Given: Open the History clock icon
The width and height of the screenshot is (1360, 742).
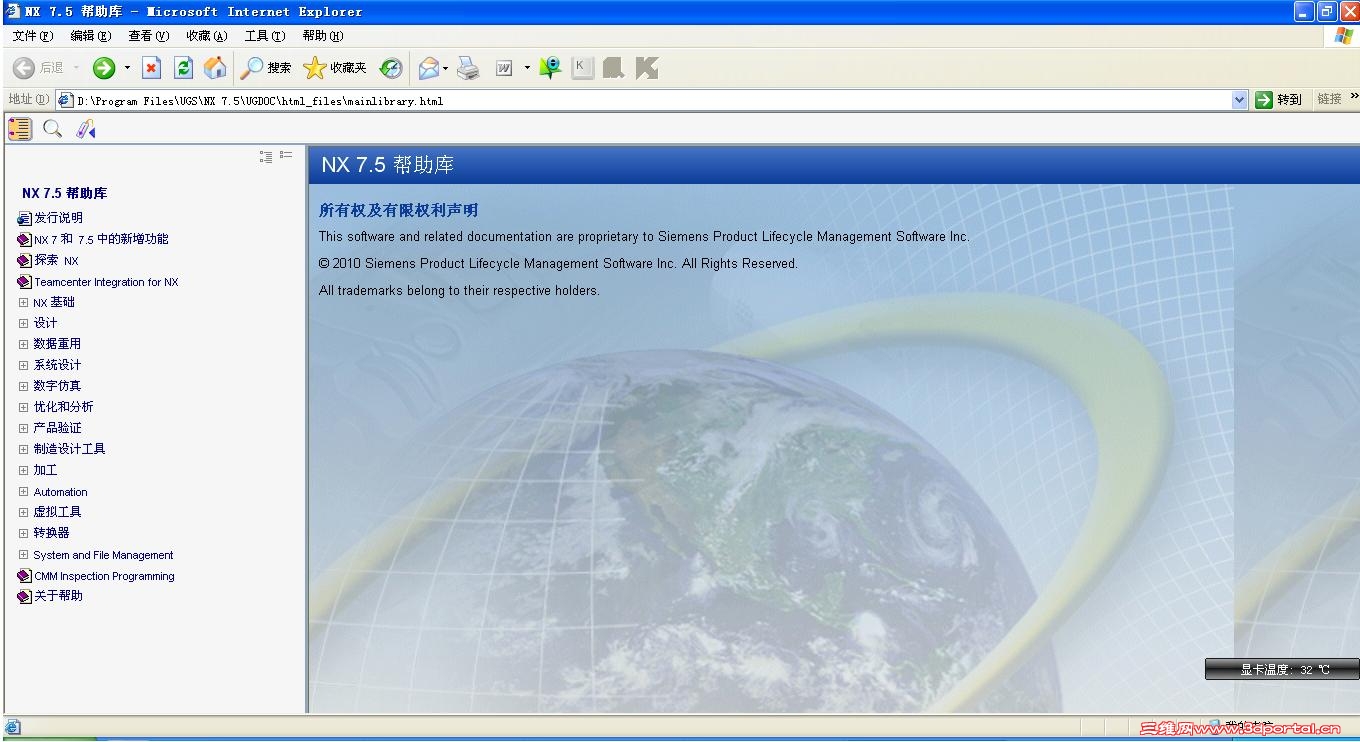Looking at the screenshot, I should coord(391,68).
